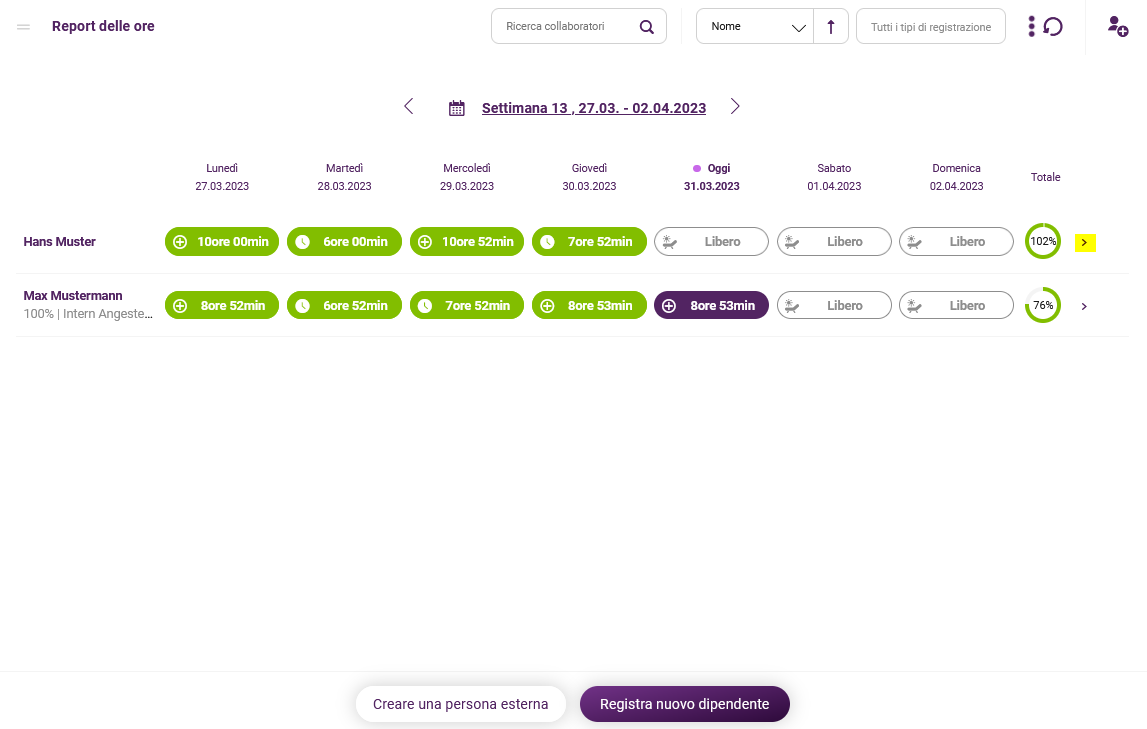Click the Max Mustermann name
The width and height of the screenshot is (1147, 729).
[73, 296]
